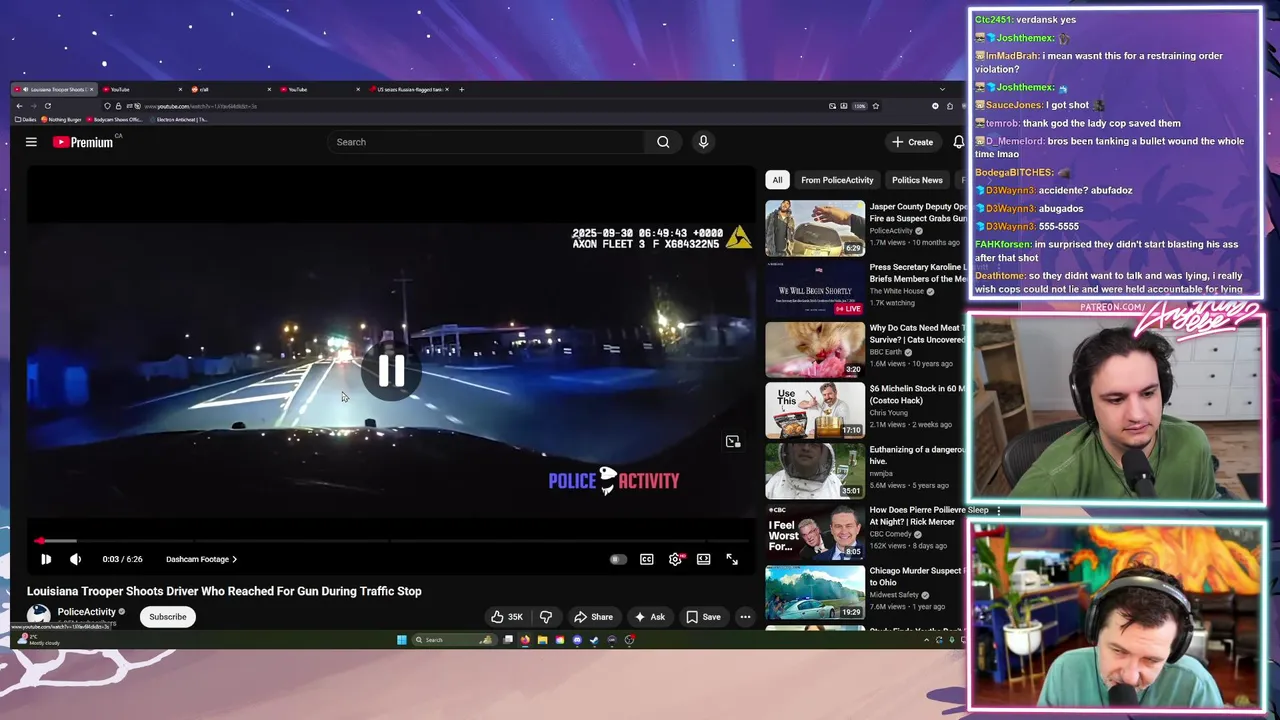Bookmark this page with the star icon
The width and height of the screenshot is (1280, 720).
875,106
